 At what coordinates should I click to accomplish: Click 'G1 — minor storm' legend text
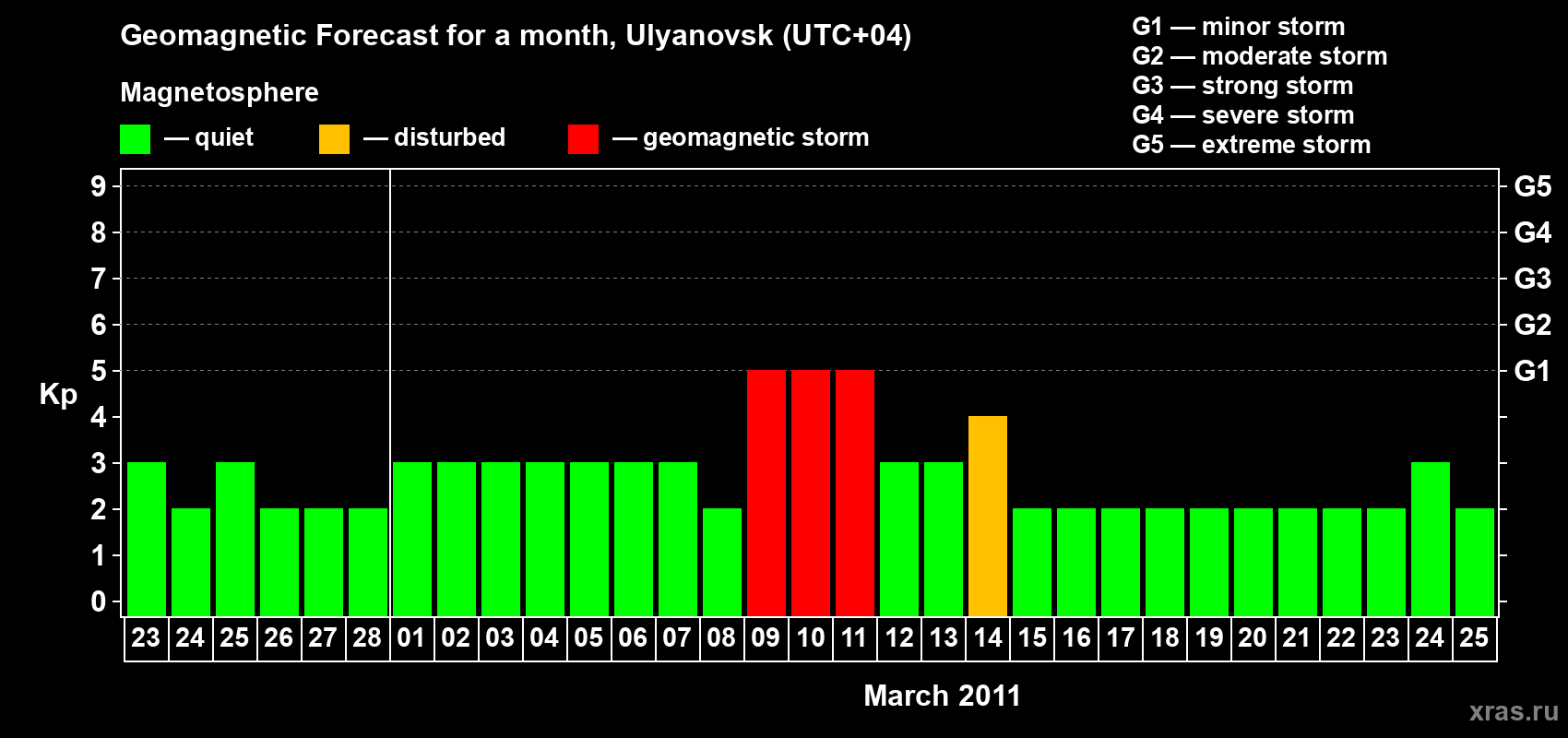[1239, 27]
